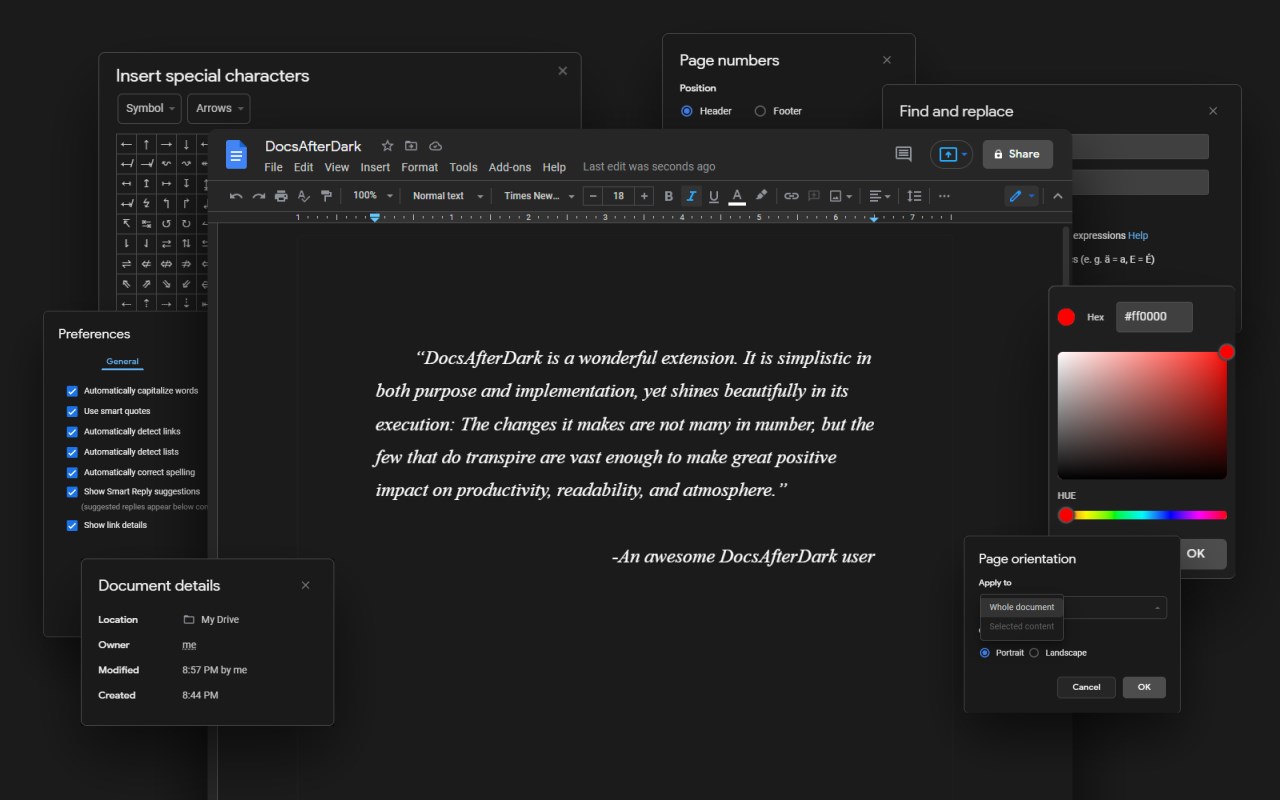
Task: Toggle Use smart quotes checkbox
Action: [72, 411]
